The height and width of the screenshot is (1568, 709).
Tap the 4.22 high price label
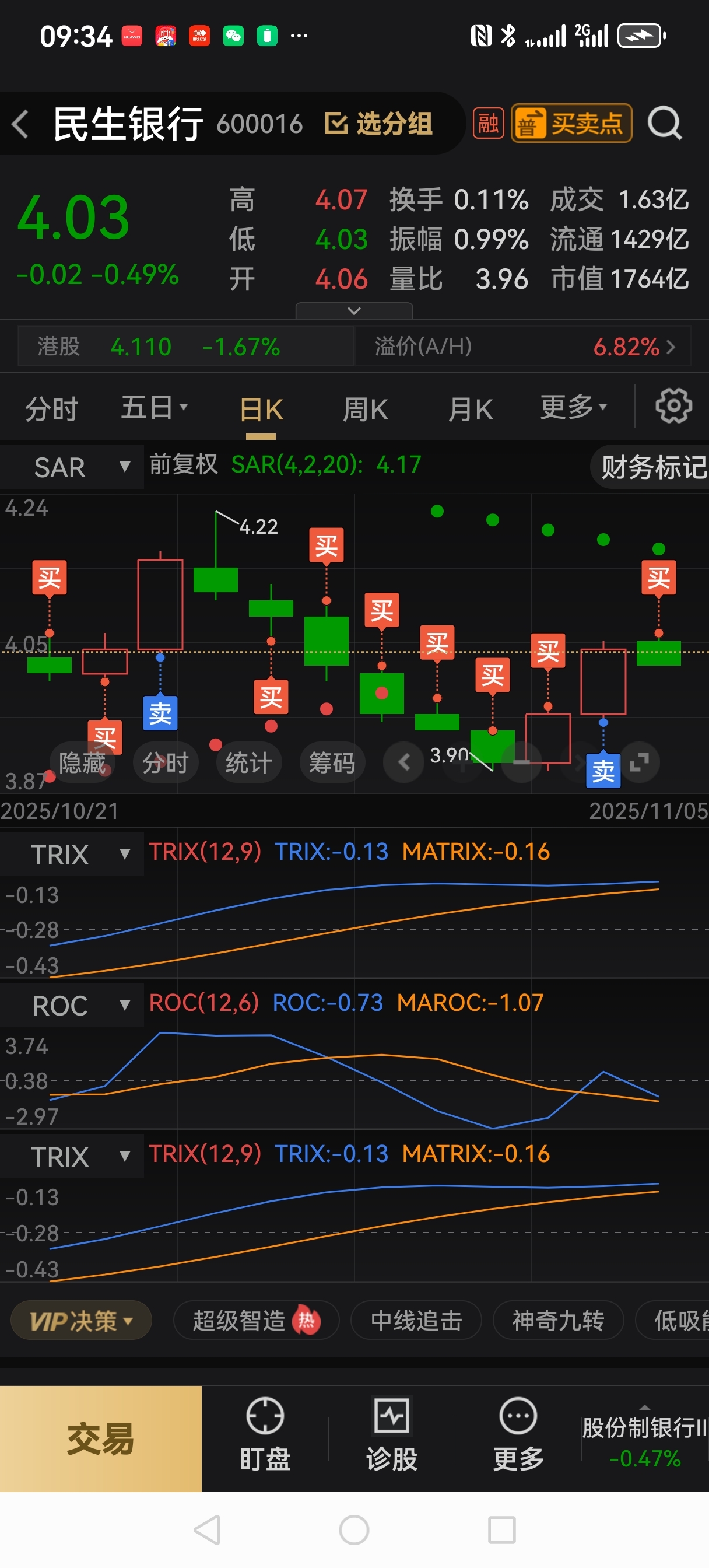258,526
